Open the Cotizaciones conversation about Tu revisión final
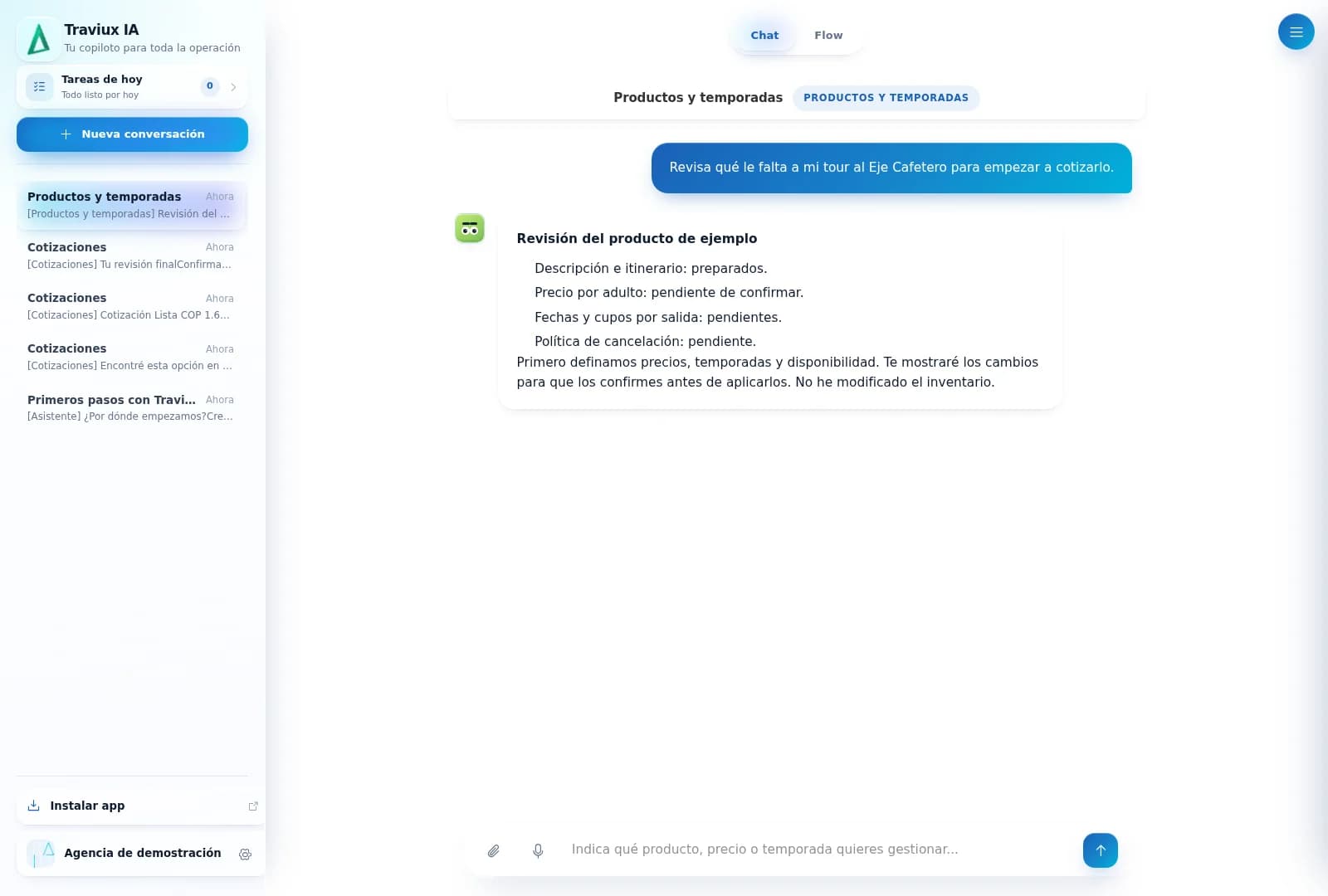1328x896 pixels. 132,256
